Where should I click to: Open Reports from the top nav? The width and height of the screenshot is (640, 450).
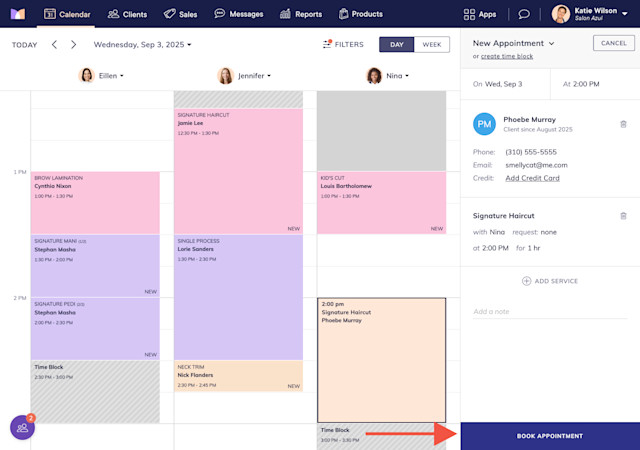coord(301,14)
